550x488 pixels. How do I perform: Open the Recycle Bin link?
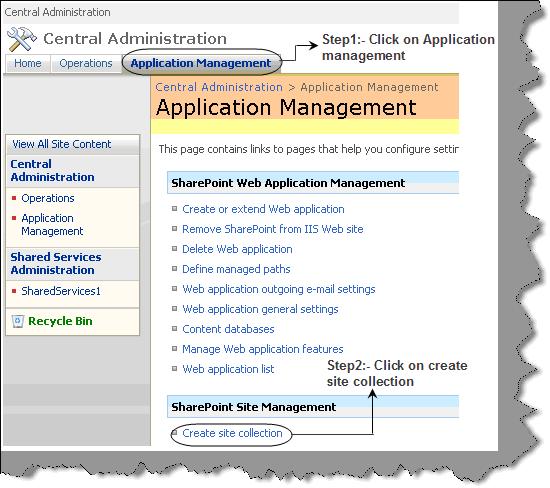pos(60,321)
